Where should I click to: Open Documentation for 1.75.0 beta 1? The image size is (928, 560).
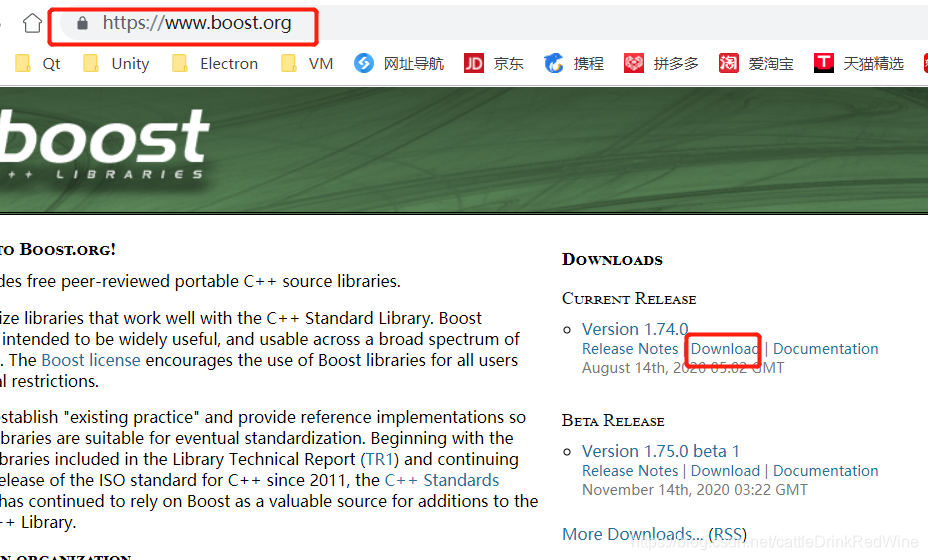(826, 471)
